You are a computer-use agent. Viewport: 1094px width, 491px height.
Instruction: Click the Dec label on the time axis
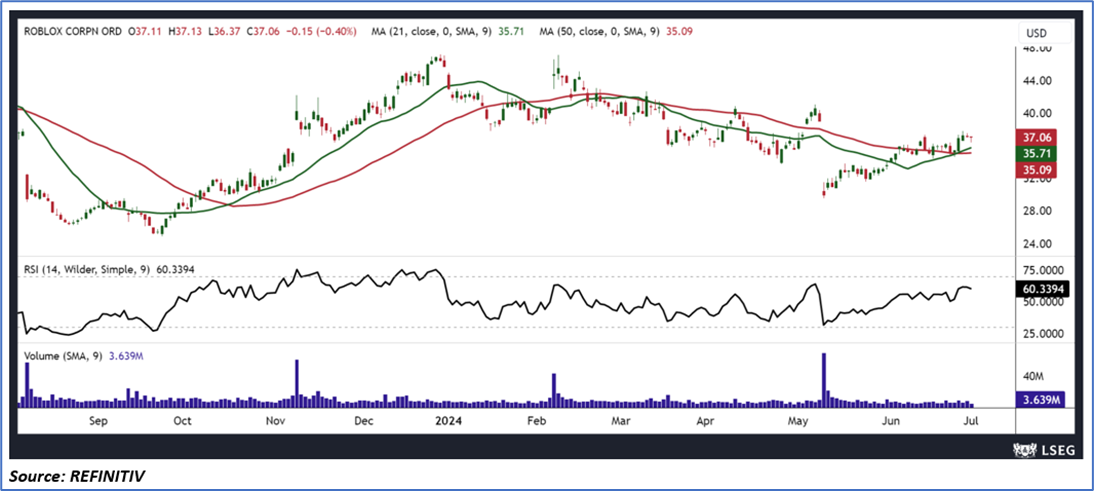coord(364,421)
